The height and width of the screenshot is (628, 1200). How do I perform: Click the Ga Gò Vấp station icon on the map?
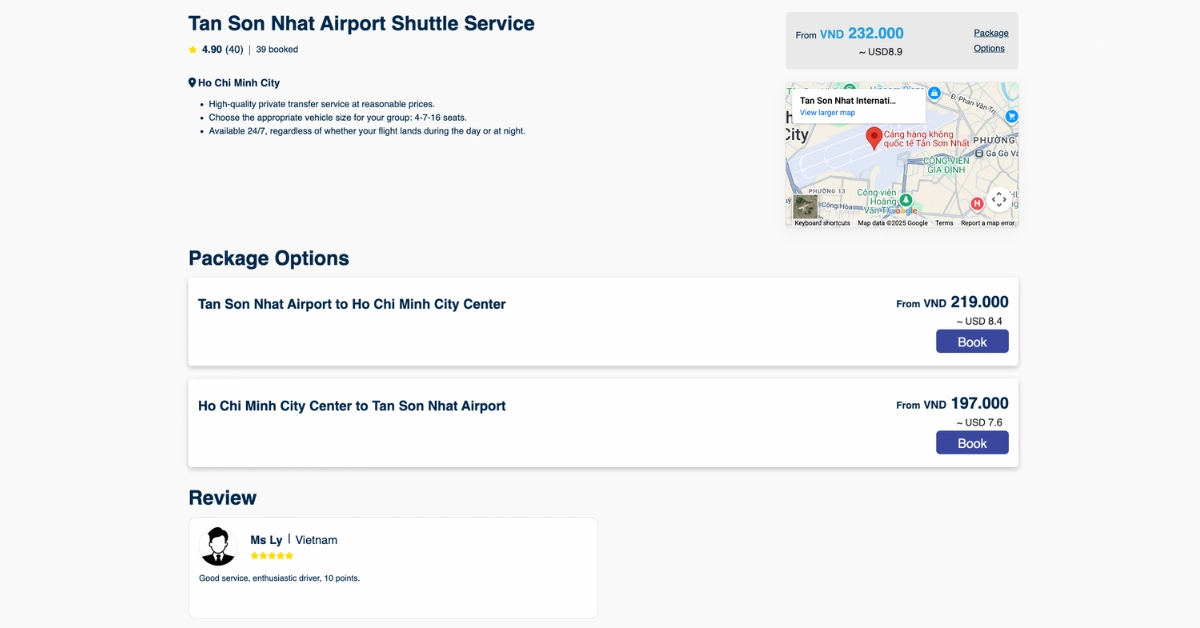pos(979,152)
